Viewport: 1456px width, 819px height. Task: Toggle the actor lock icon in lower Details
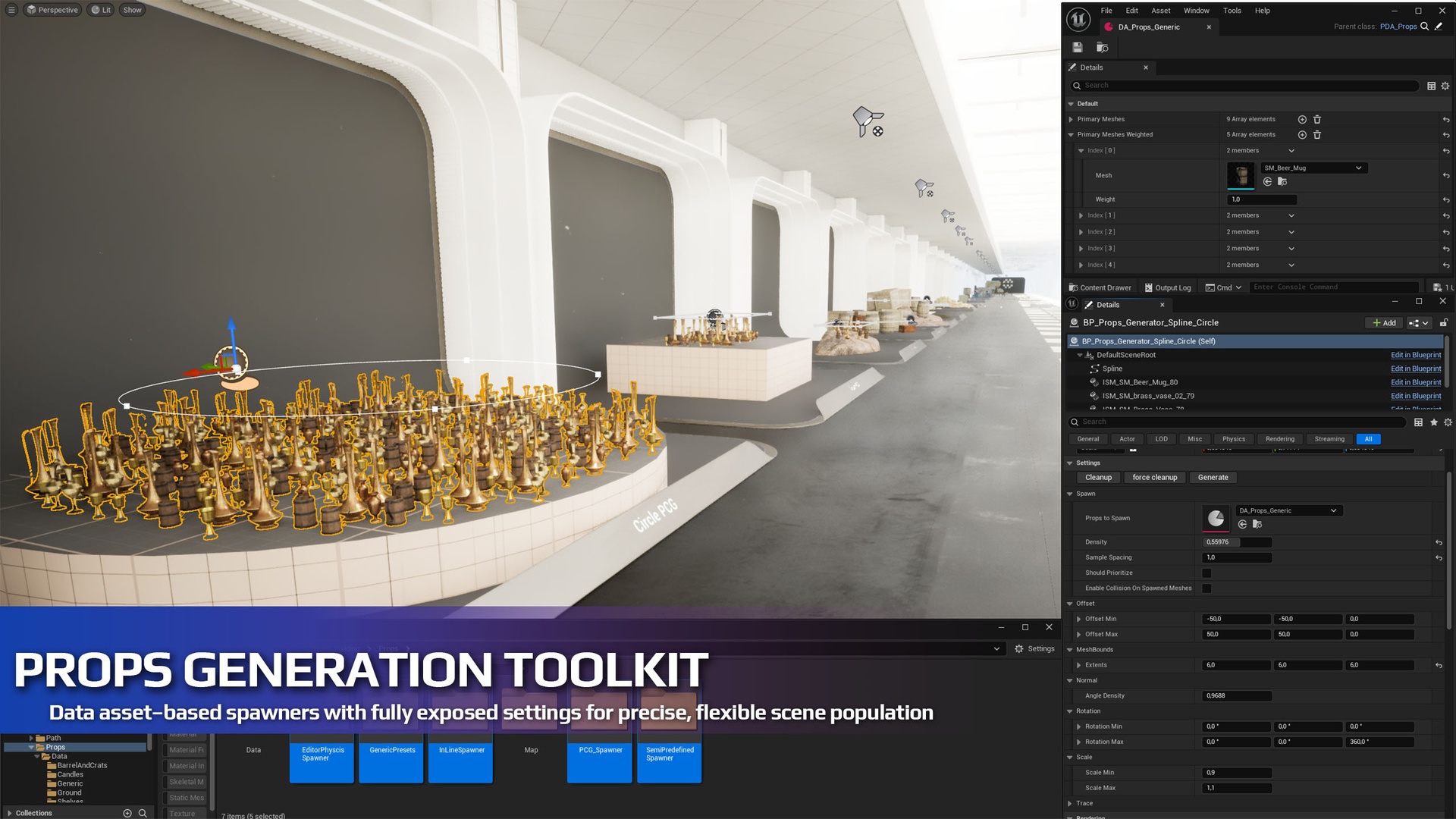point(1444,323)
